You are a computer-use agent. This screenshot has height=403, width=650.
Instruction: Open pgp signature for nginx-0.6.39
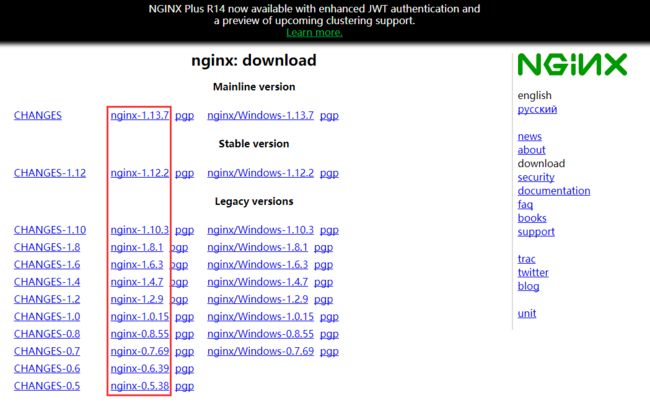(x=184, y=369)
